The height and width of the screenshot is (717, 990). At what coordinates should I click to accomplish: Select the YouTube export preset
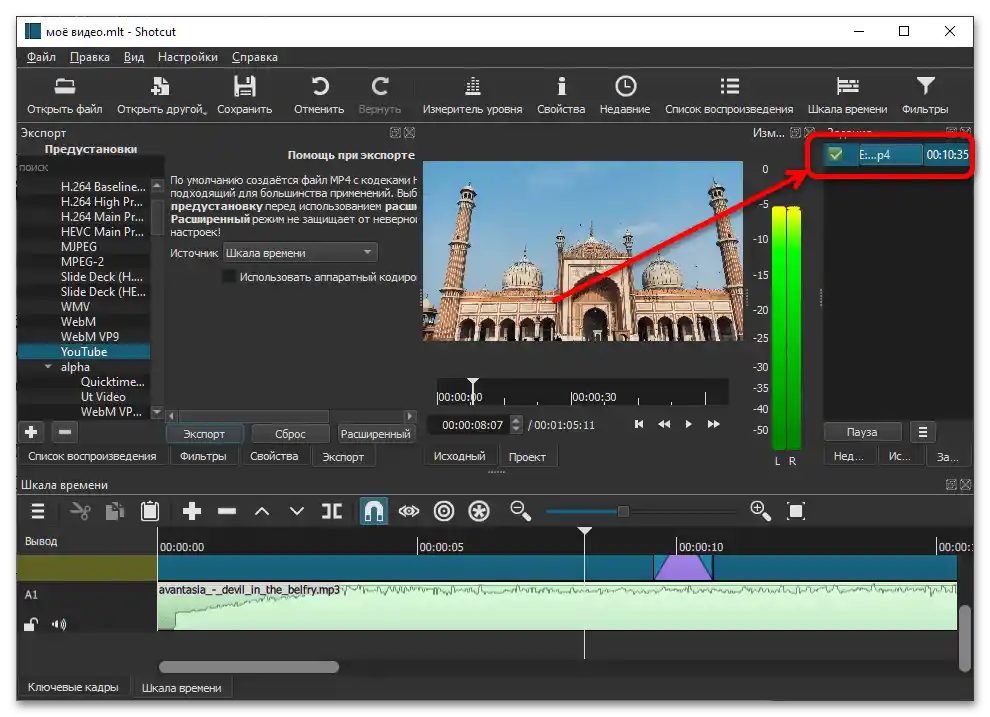pyautogui.click(x=84, y=352)
